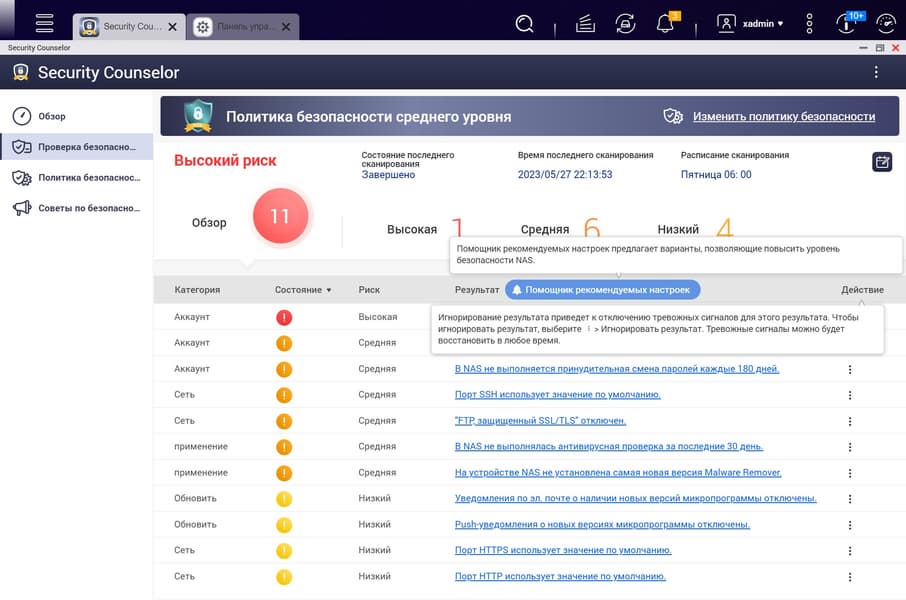This screenshot has width=906, height=600.
Task: Open the background tasks icon
Action: tap(586, 23)
